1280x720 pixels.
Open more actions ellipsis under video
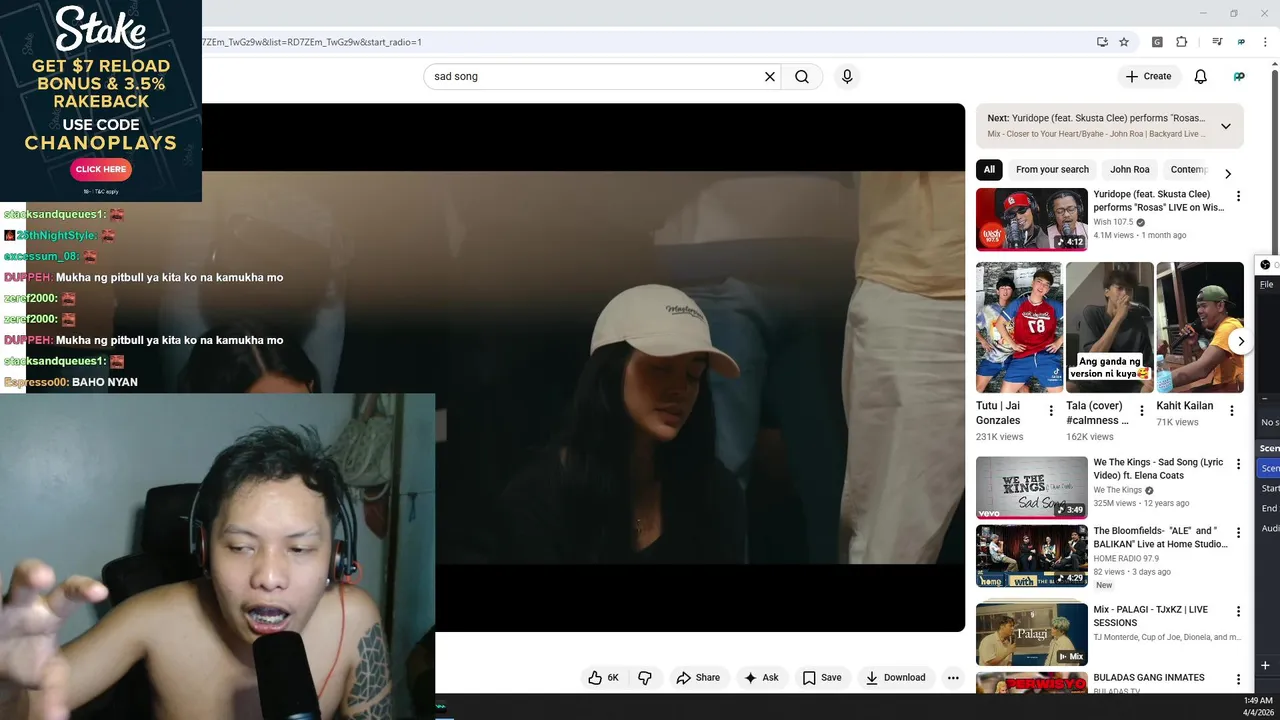tap(953, 678)
